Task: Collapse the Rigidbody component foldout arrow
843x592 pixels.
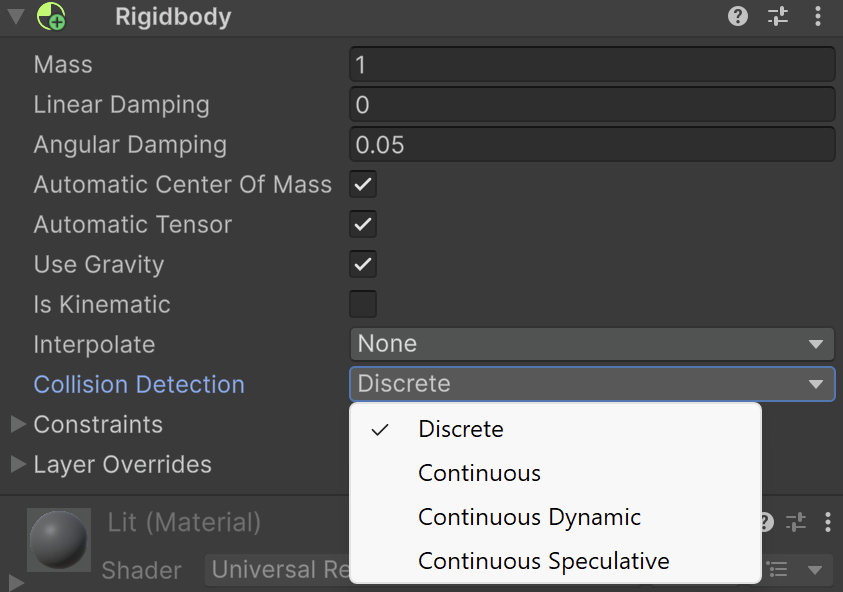Action: (16, 17)
